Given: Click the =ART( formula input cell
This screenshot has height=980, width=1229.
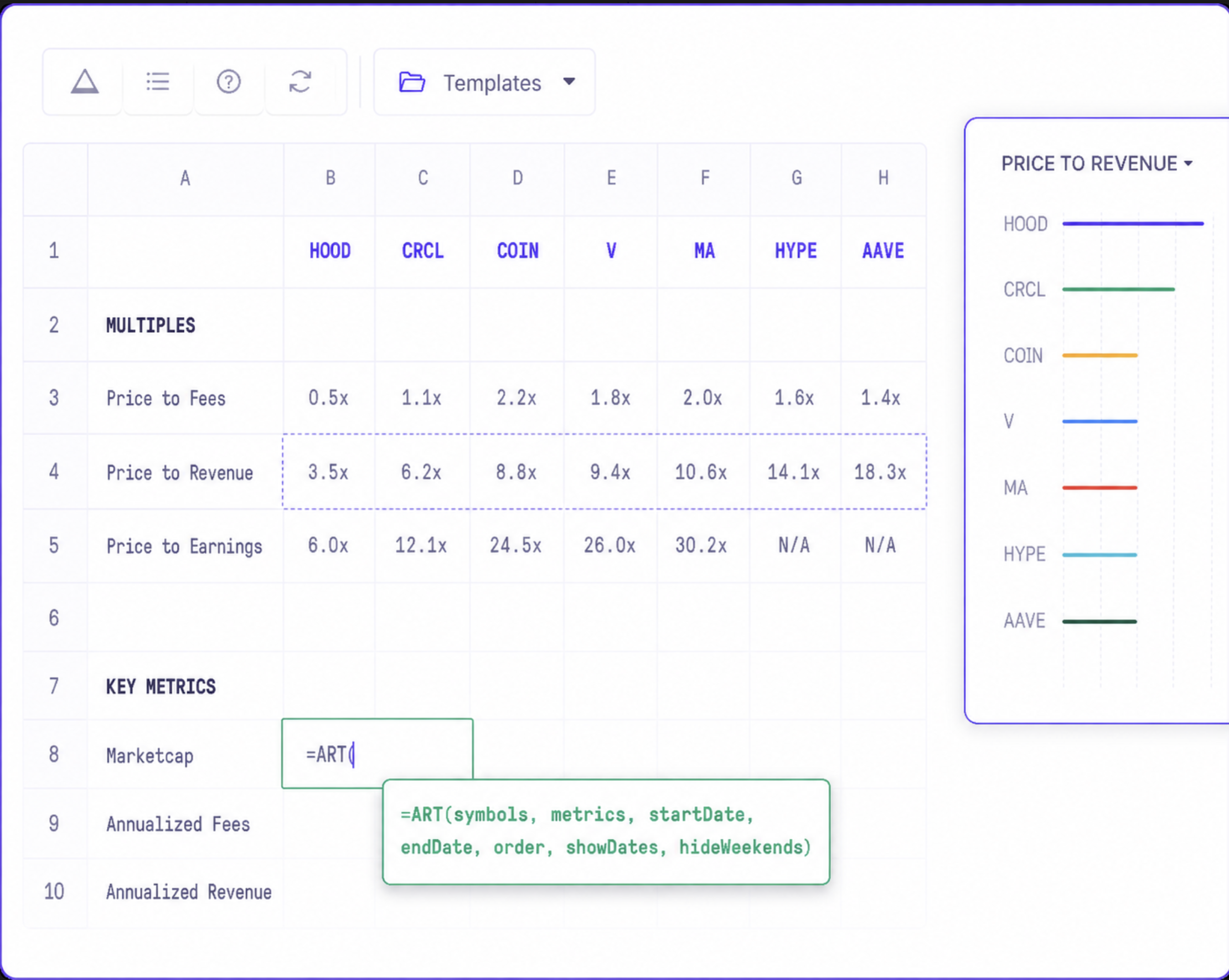Looking at the screenshot, I should [x=378, y=754].
